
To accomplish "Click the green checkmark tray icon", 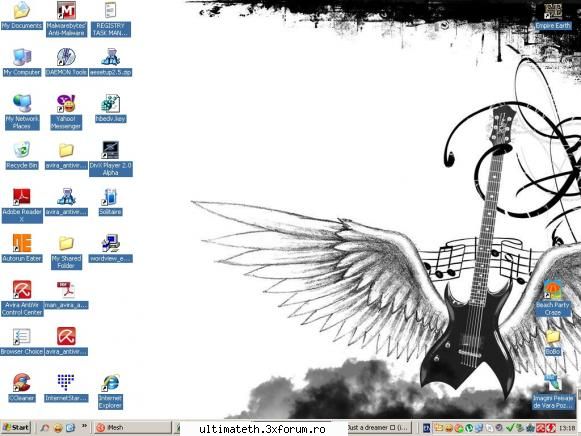I will (x=510, y=428).
